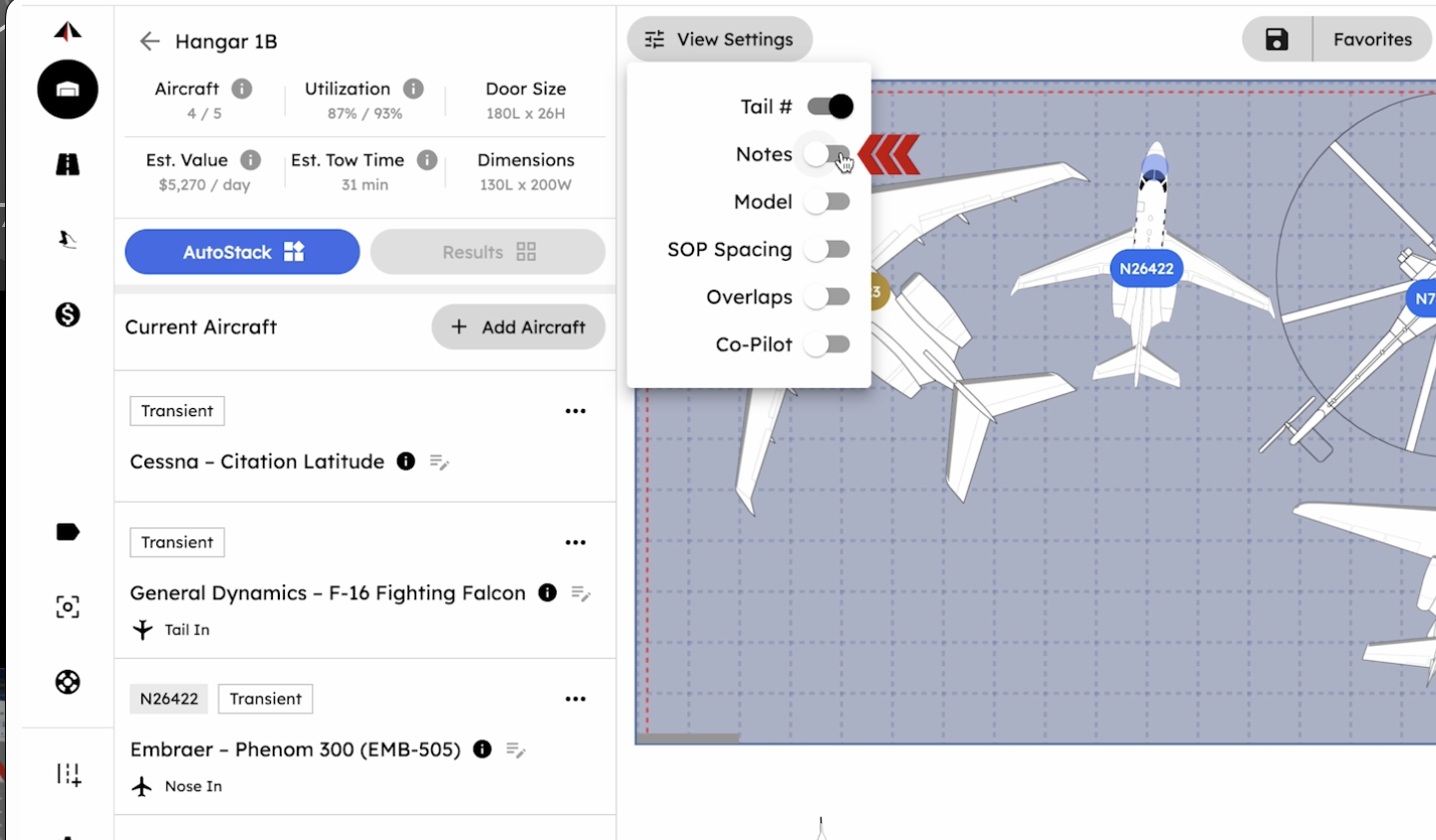1436x840 pixels.
Task: Click the N26422 tag in aircraft list
Action: click(x=169, y=699)
